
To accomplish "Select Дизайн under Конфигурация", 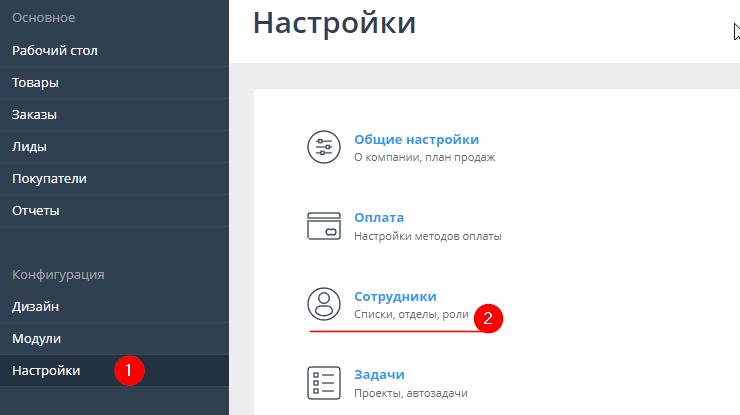I will click(x=36, y=306).
